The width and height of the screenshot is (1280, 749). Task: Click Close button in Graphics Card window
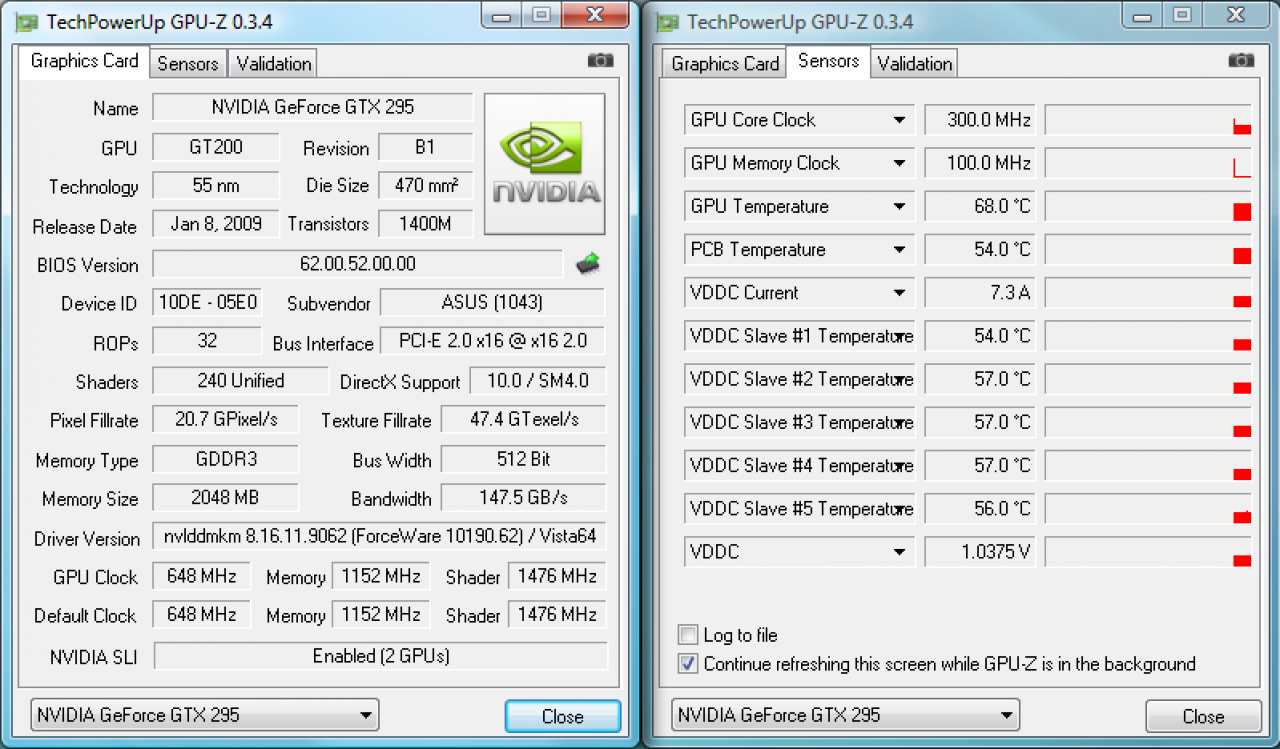click(x=562, y=716)
